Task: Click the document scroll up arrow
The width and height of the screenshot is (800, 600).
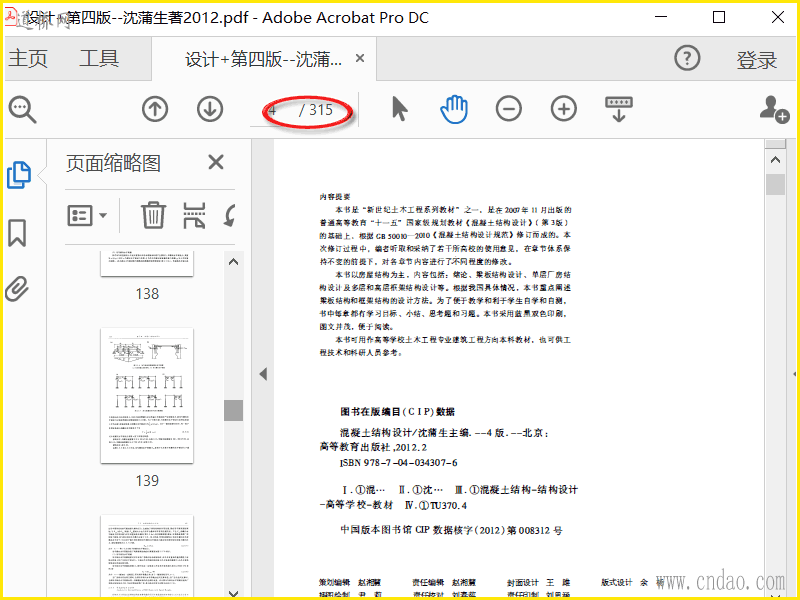Action: pyautogui.click(x=776, y=160)
